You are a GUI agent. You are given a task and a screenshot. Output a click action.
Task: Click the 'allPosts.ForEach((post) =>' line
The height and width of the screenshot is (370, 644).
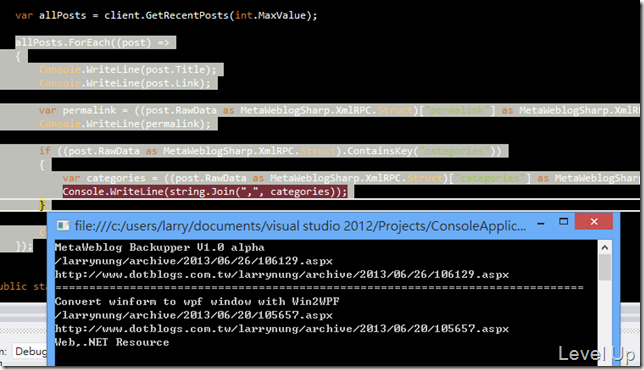(92, 43)
